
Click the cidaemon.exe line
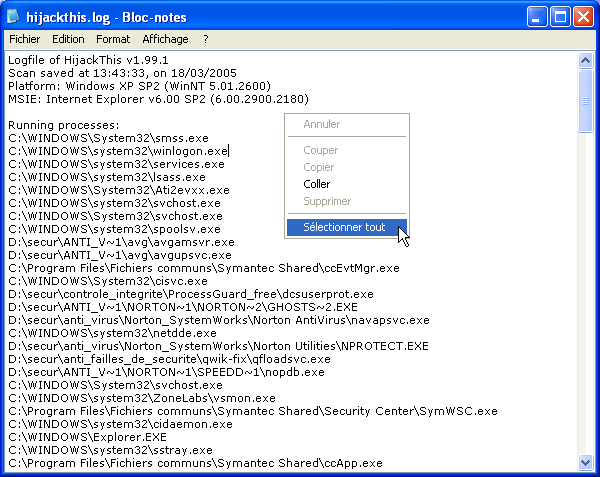(x=121, y=425)
